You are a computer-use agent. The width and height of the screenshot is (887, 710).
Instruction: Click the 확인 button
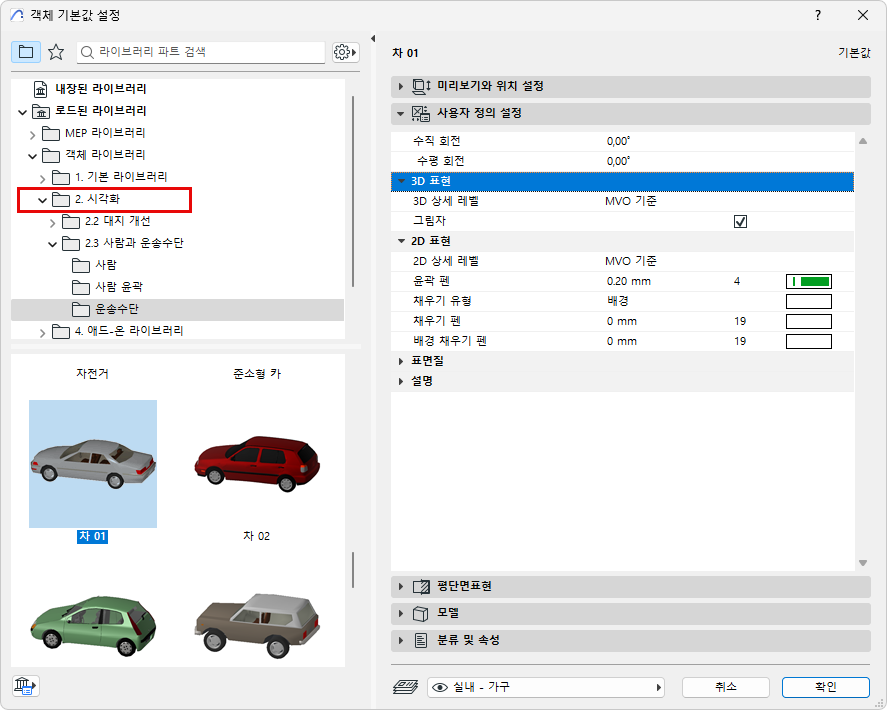[x=826, y=687]
